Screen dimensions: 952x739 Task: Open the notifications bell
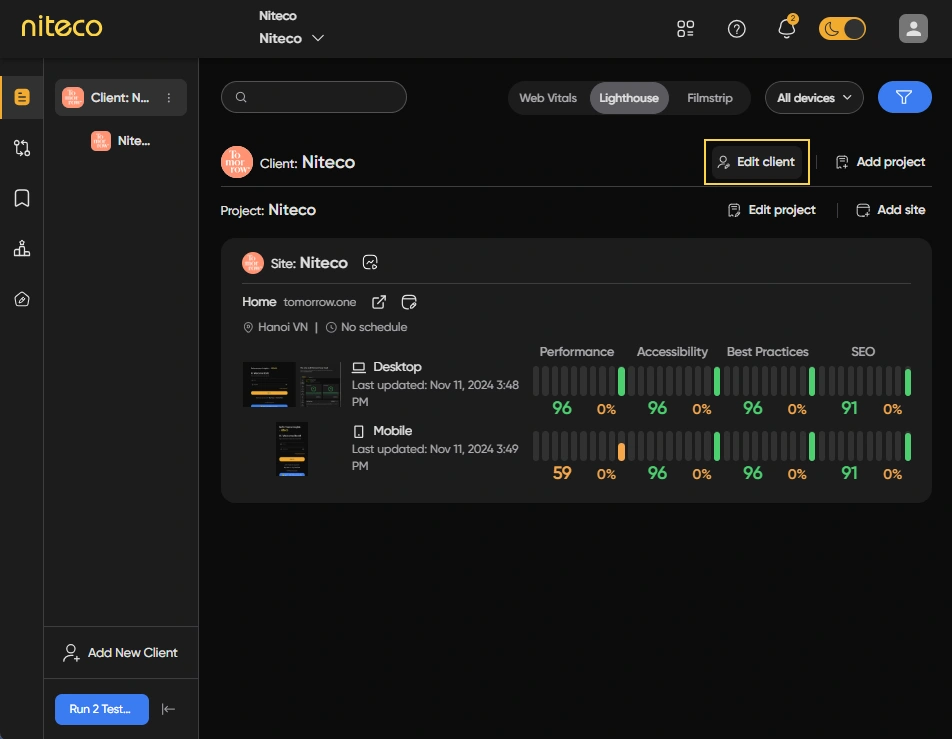787,29
